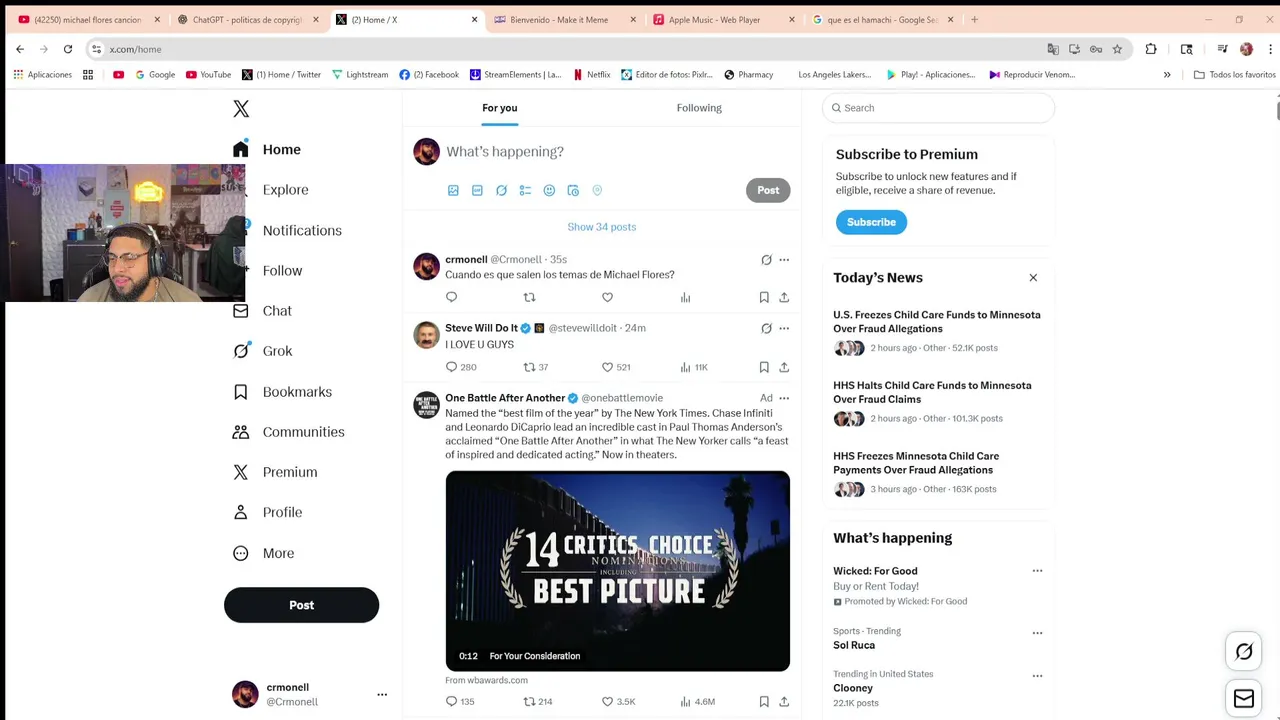Screen dimensions: 1280x720
Task: Click the large black Post button
Action: pyautogui.click(x=301, y=605)
